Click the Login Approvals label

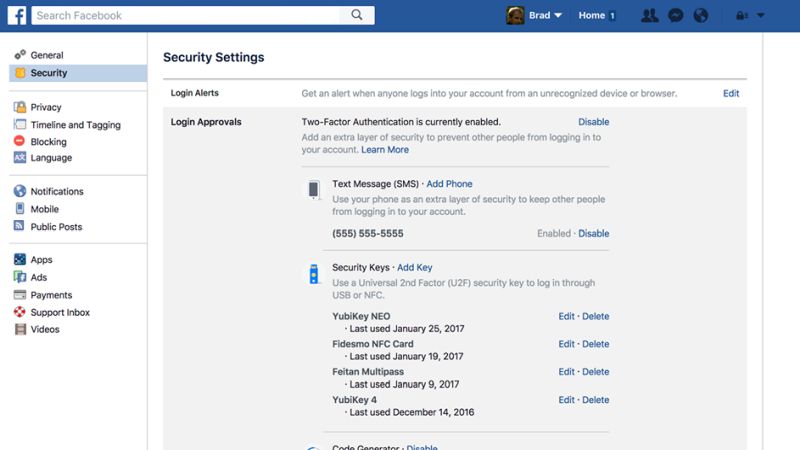coord(206,122)
